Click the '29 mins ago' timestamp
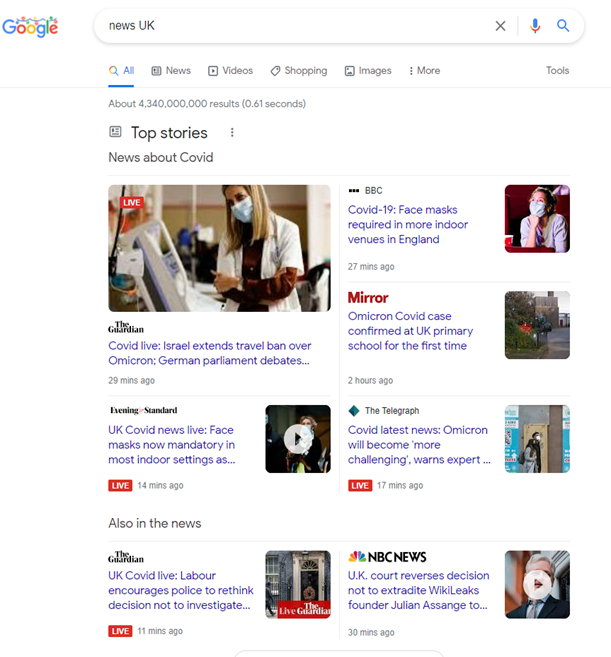 [x=132, y=380]
